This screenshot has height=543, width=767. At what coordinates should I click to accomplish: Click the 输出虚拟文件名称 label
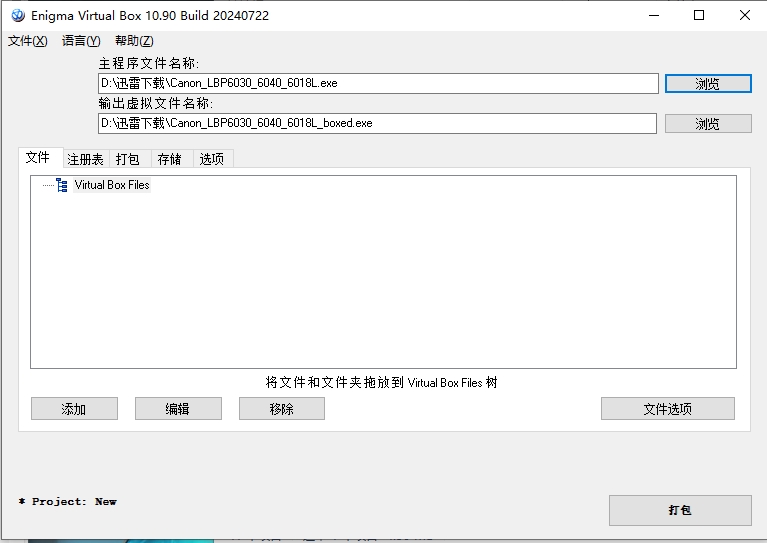pyautogui.click(x=156, y=103)
